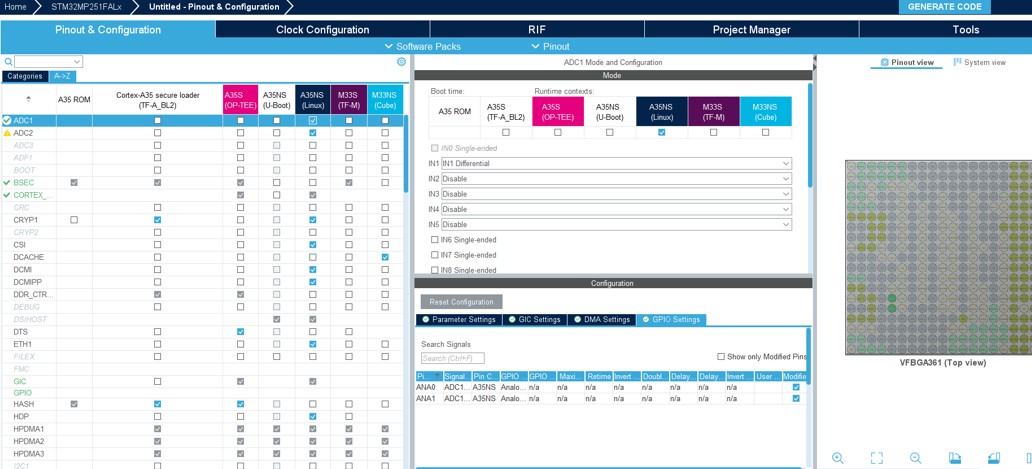Select the Categories tab
Screen dimensions: 1032x469
click(24, 76)
